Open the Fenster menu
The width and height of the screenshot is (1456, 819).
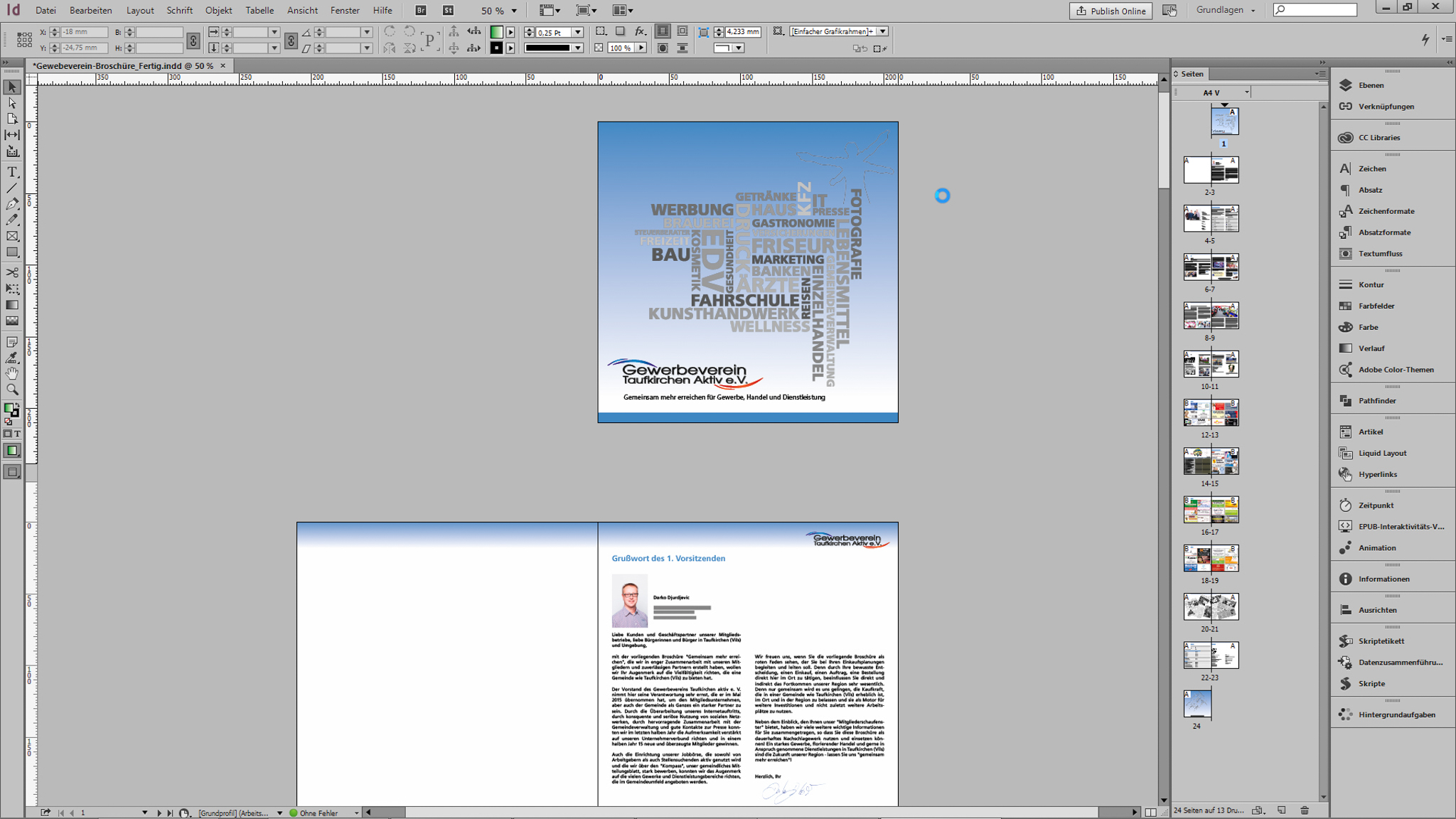345,11
